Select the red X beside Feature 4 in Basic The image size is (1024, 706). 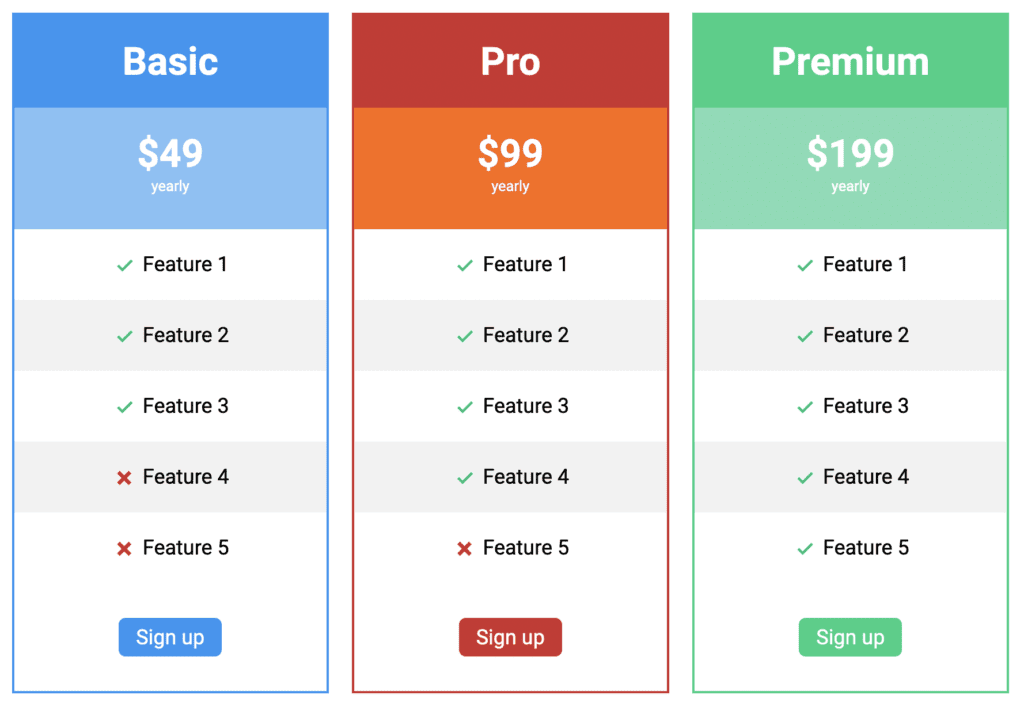124,477
